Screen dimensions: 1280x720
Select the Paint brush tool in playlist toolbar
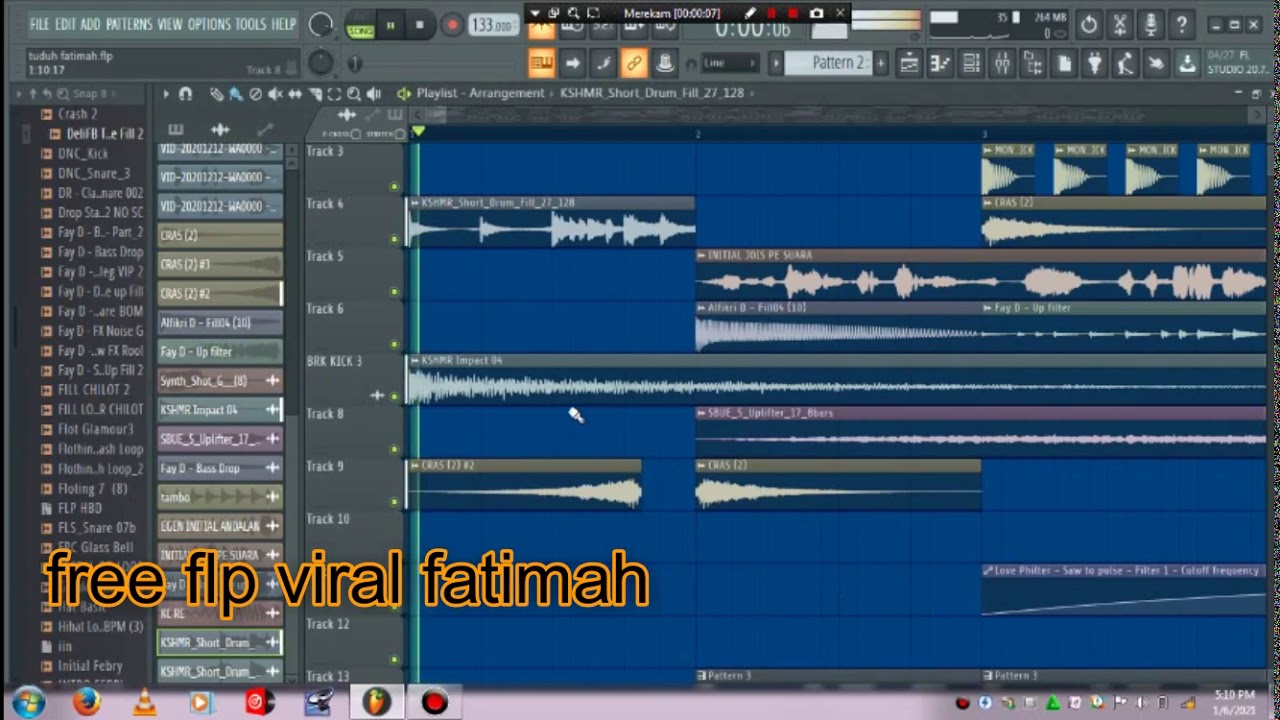pyautogui.click(x=235, y=94)
